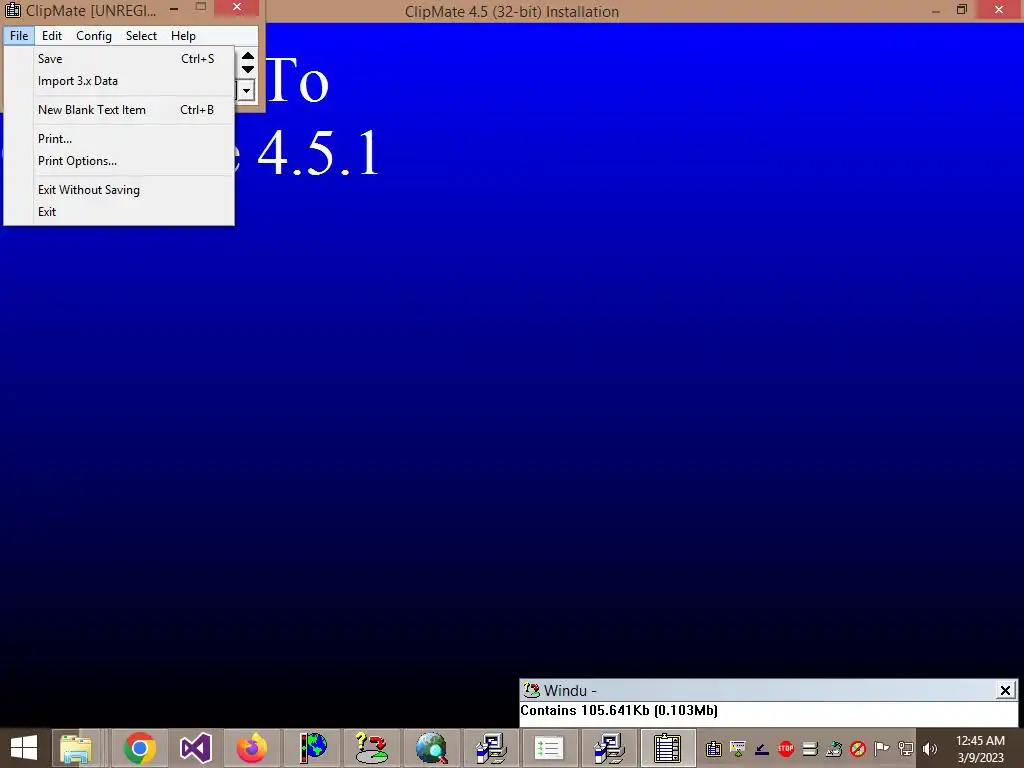The height and width of the screenshot is (768, 1024).
Task: Close the ClipMate window
Action: (236, 7)
